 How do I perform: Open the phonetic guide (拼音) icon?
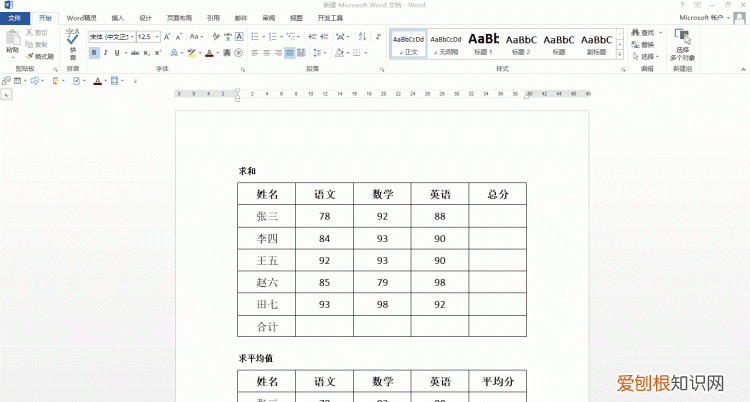point(228,37)
